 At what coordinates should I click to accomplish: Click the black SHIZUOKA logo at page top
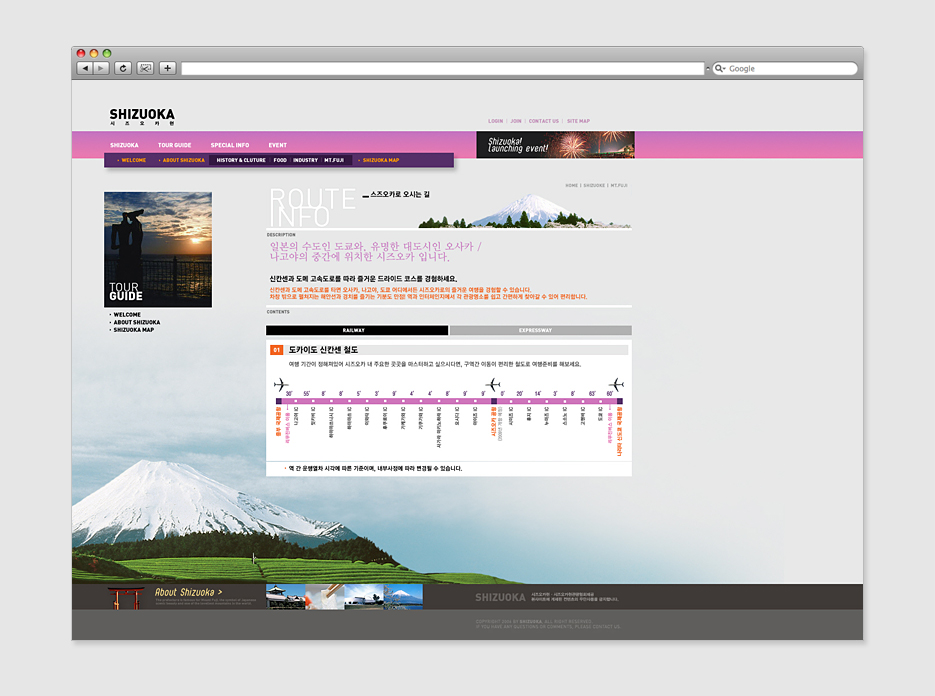142,116
